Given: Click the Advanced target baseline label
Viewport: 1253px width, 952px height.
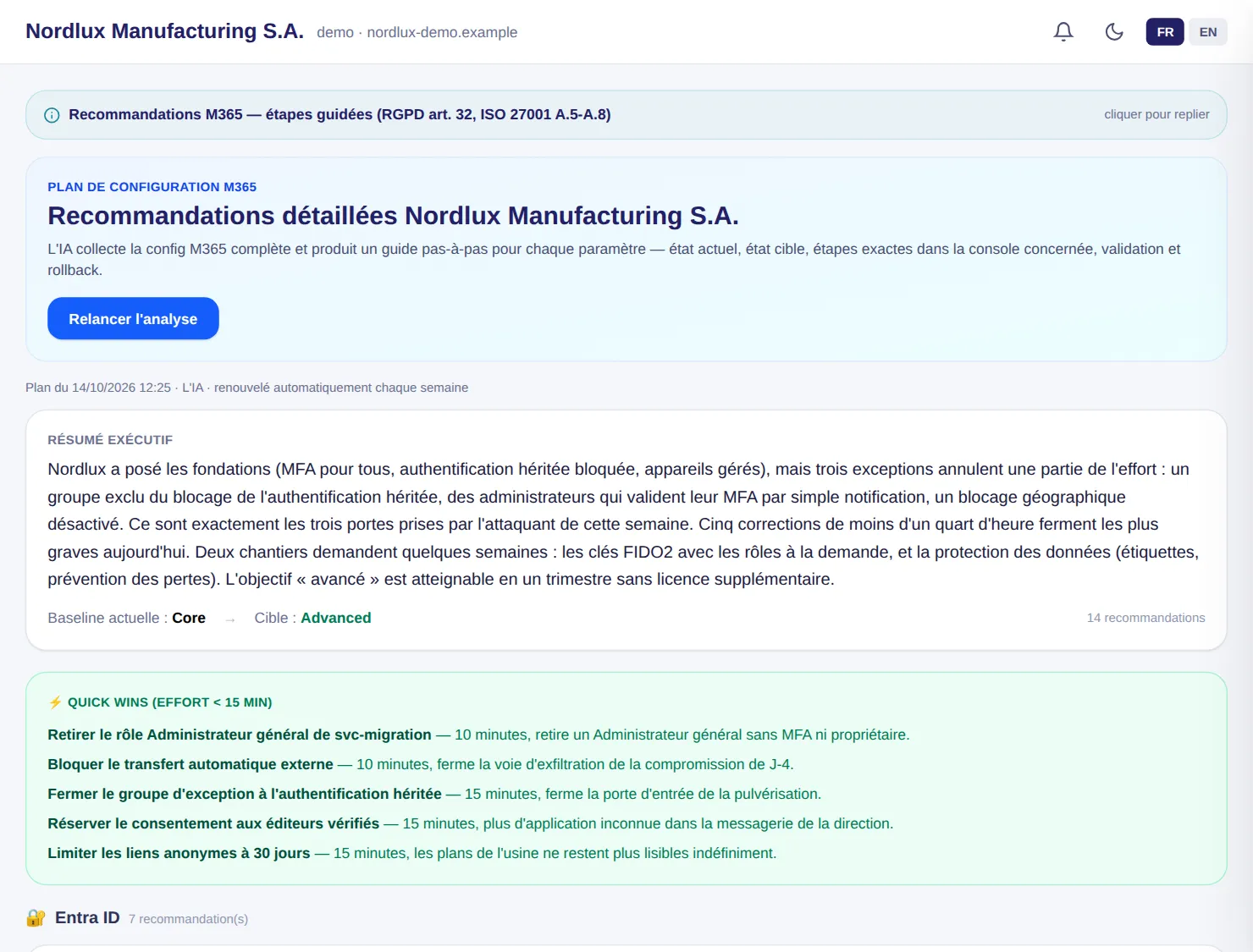Looking at the screenshot, I should tap(336, 618).
